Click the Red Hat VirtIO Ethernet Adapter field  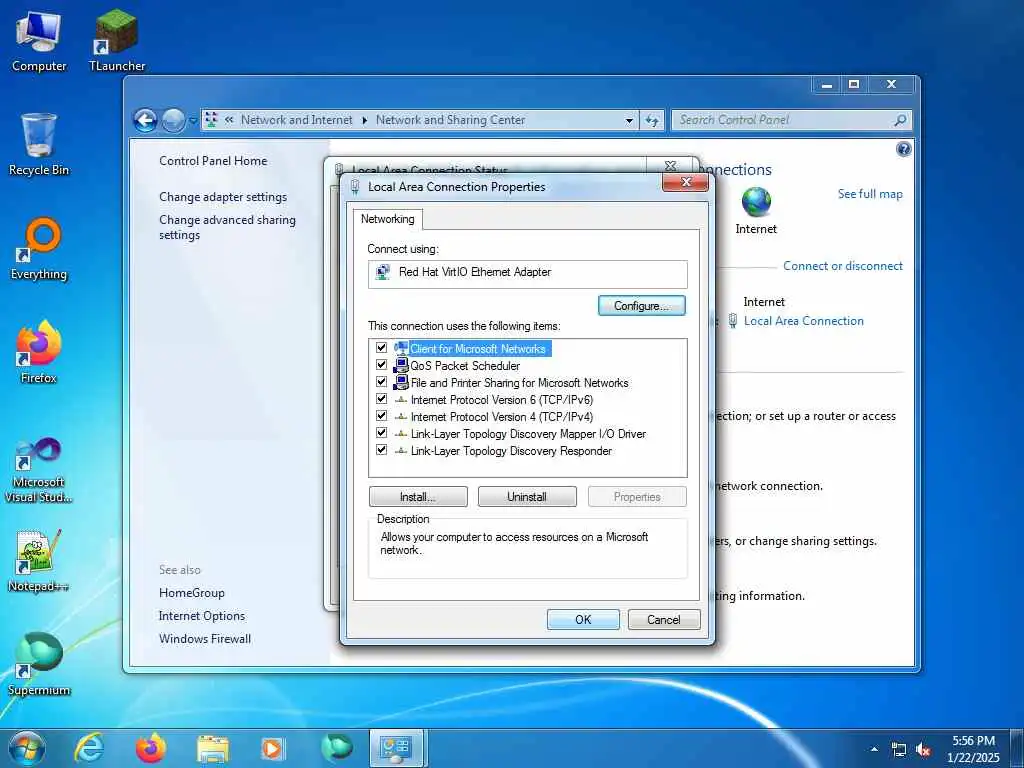[528, 274]
